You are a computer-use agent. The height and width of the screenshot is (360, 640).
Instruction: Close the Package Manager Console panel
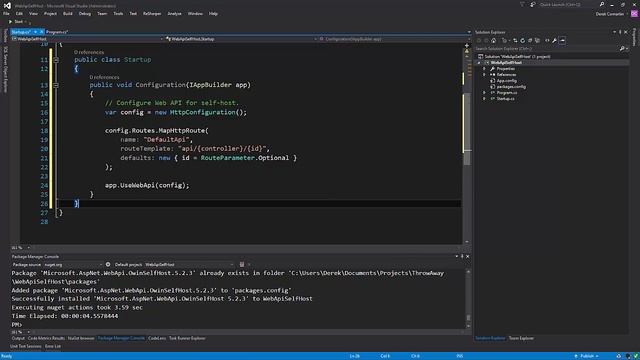(x=468, y=256)
